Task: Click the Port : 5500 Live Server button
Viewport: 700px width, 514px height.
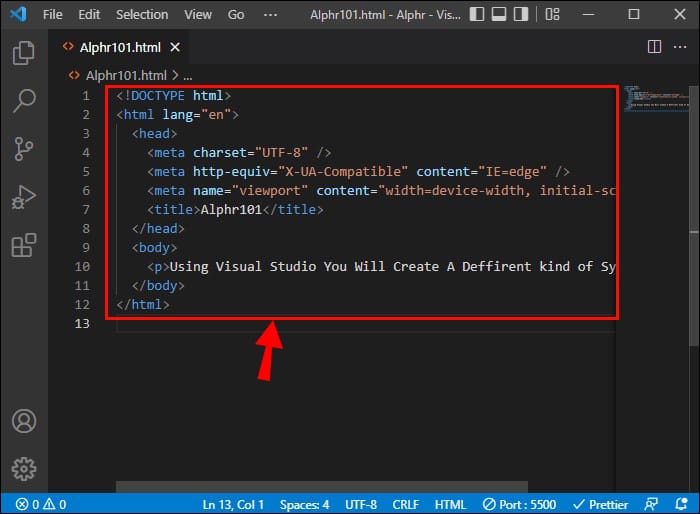Action: (522, 504)
